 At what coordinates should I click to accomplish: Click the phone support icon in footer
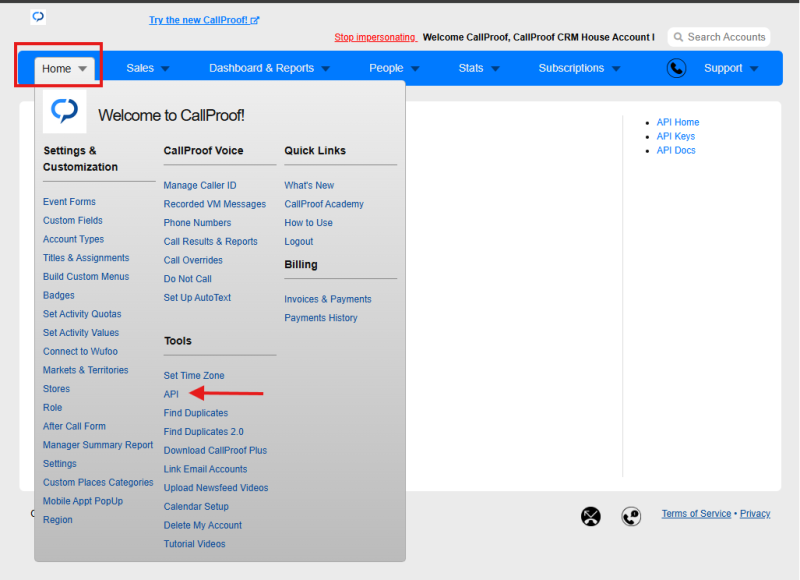pos(631,516)
